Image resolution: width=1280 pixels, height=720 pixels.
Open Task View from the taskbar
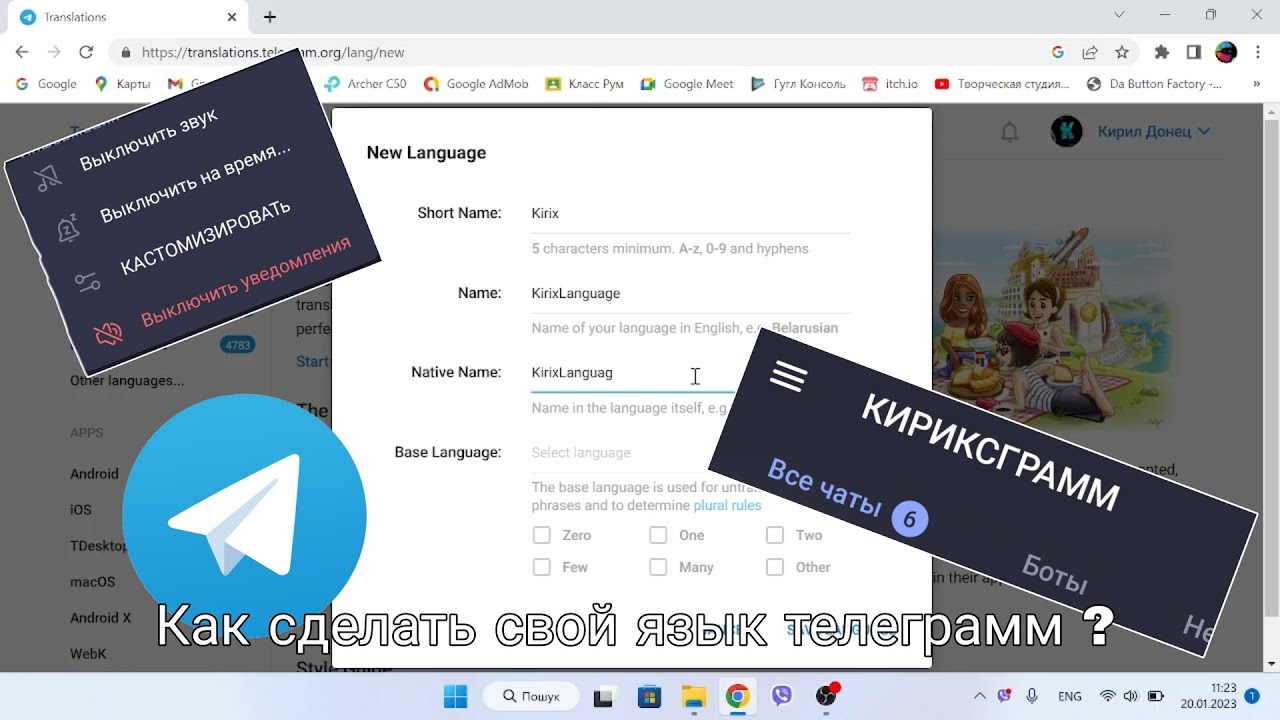coord(604,696)
